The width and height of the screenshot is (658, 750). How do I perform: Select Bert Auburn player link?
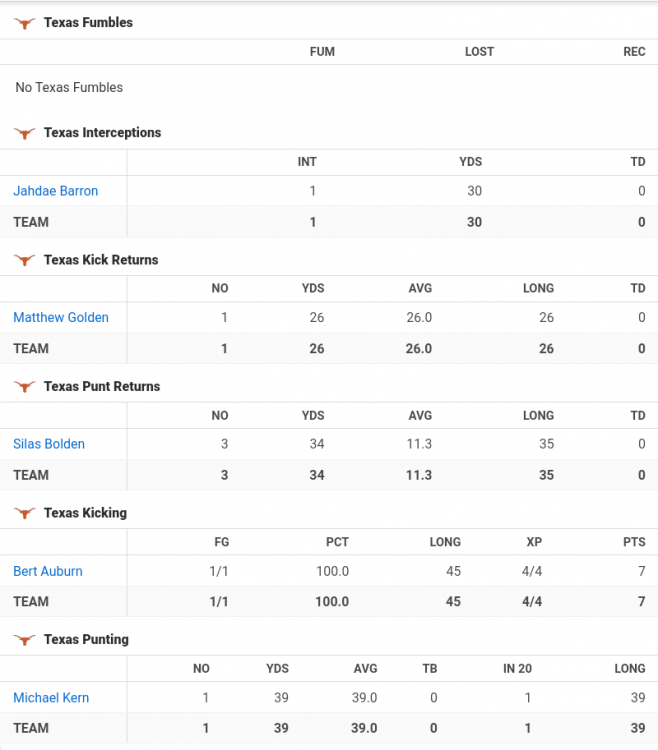pos(48,571)
